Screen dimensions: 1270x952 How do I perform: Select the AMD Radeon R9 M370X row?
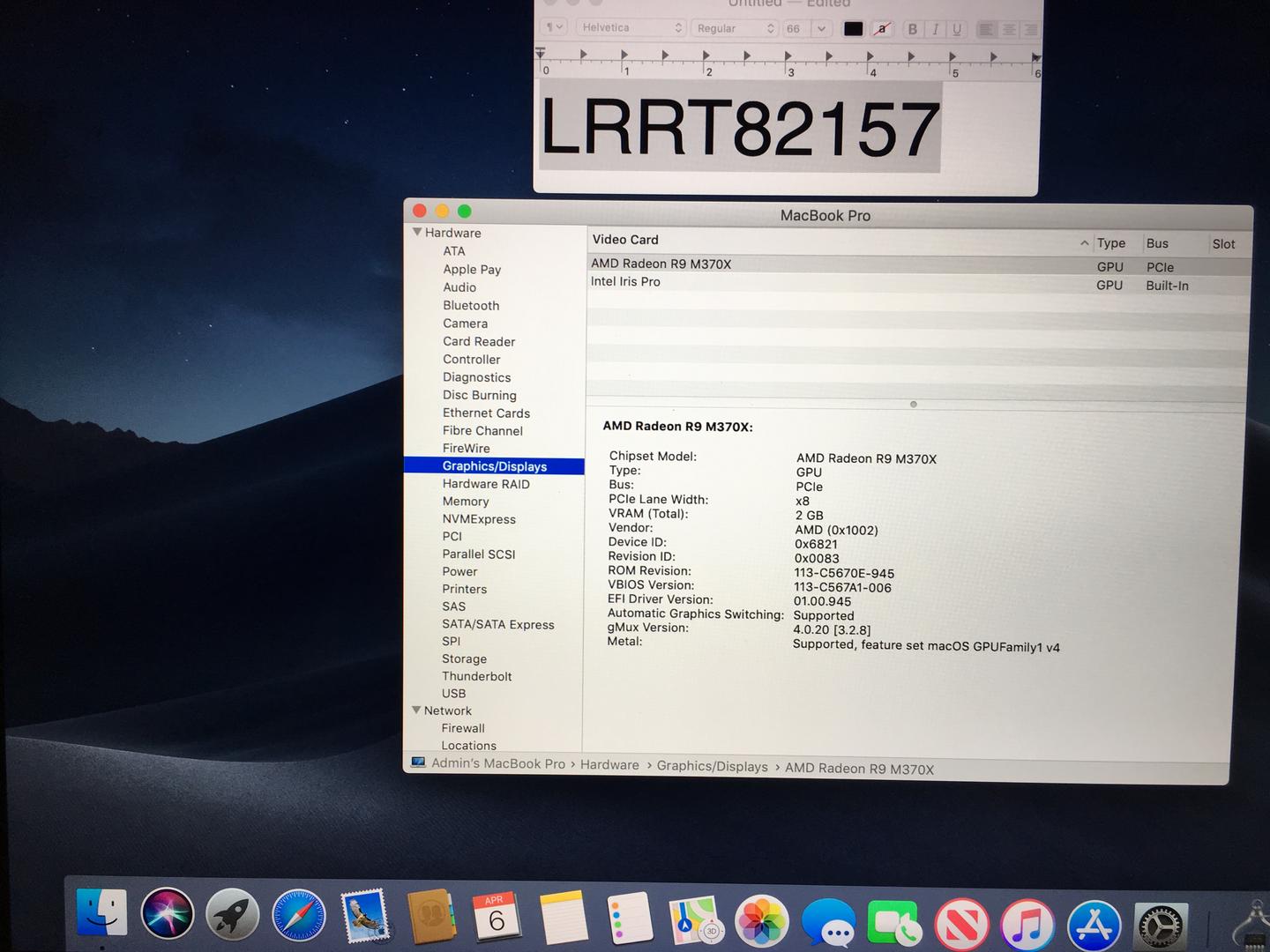919,265
